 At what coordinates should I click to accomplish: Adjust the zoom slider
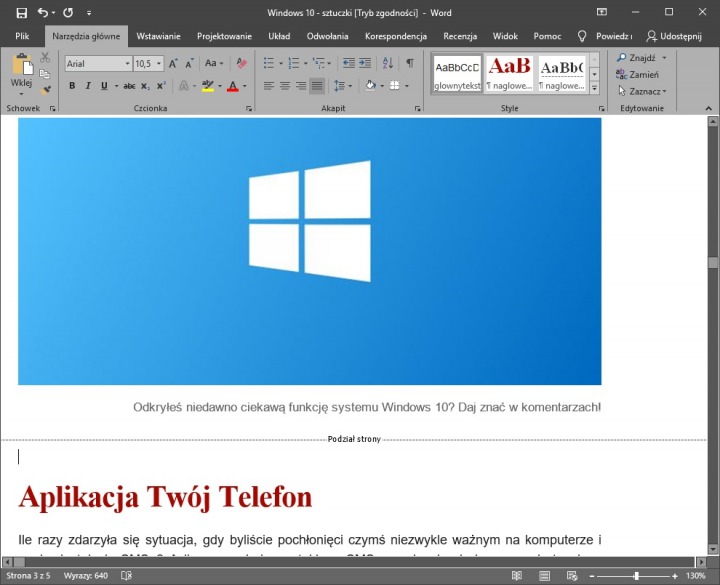click(x=636, y=576)
